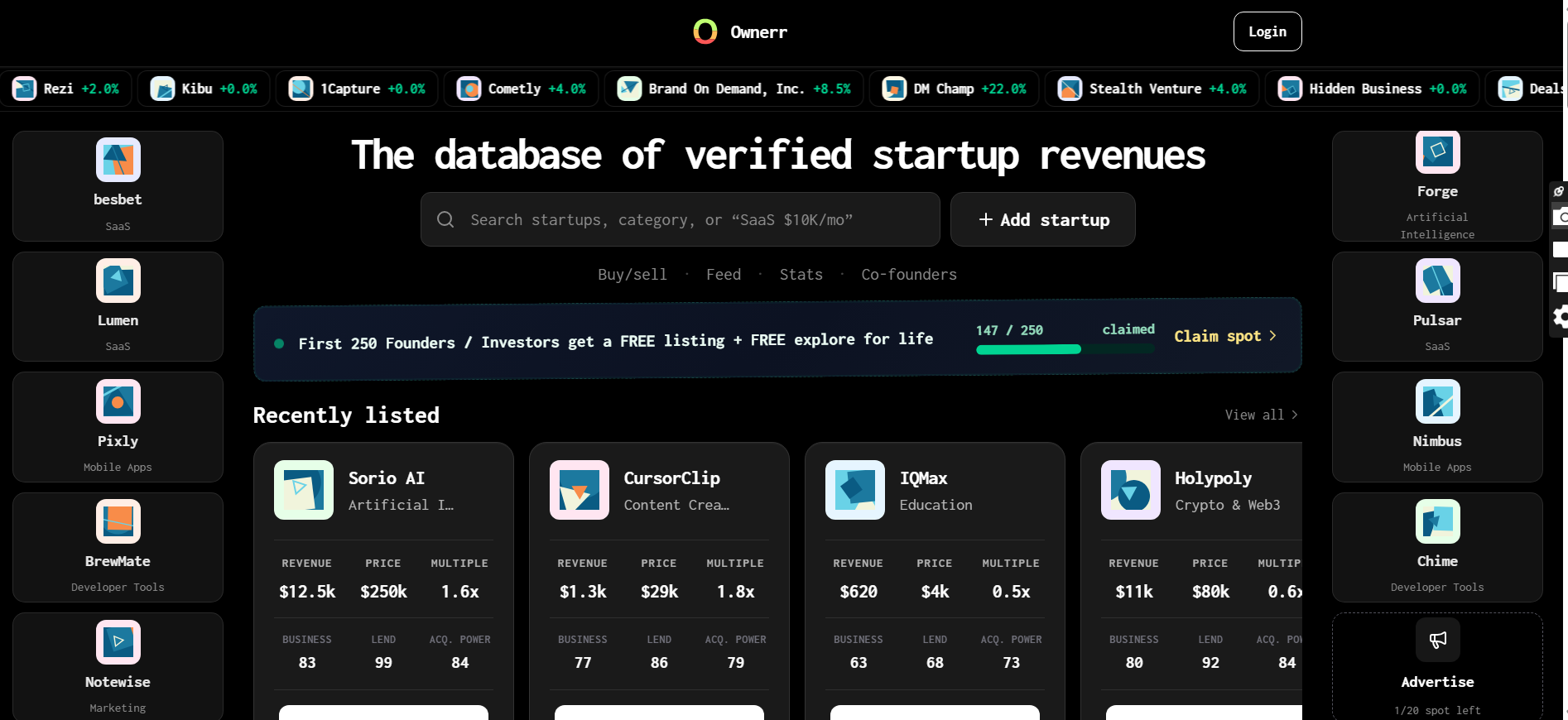Click the Hidden Business ticker icon
Viewport: 1568px width, 720px height.
tap(1290, 89)
